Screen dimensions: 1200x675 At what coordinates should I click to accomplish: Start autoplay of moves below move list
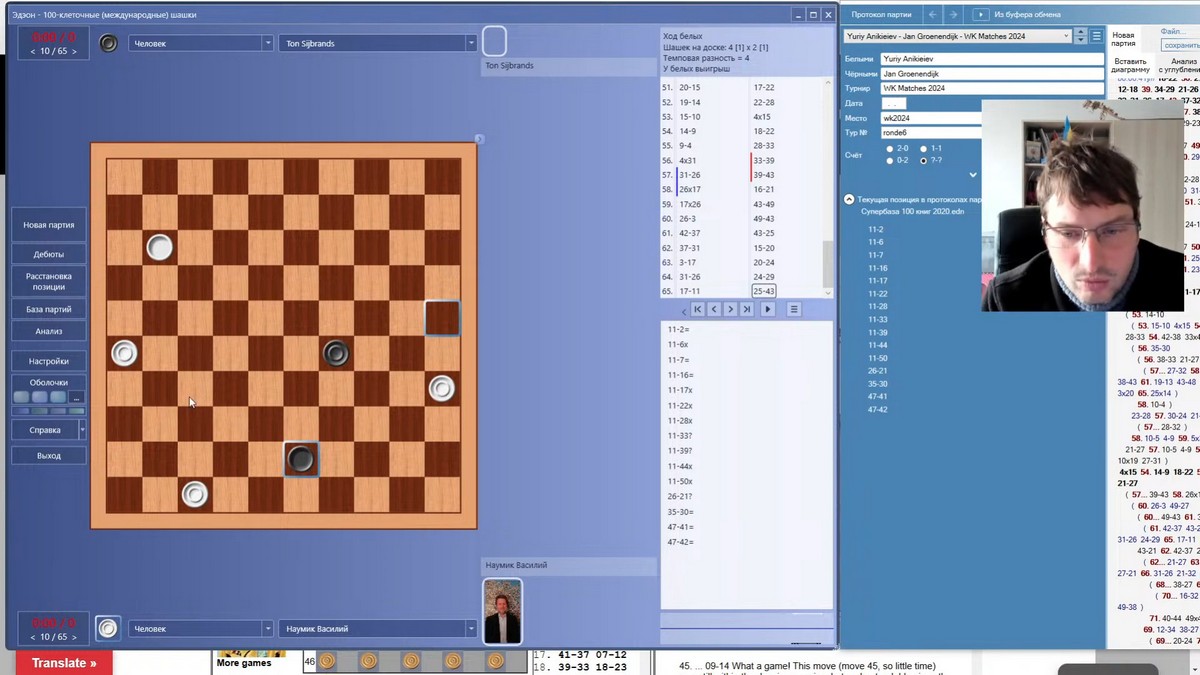pos(768,309)
